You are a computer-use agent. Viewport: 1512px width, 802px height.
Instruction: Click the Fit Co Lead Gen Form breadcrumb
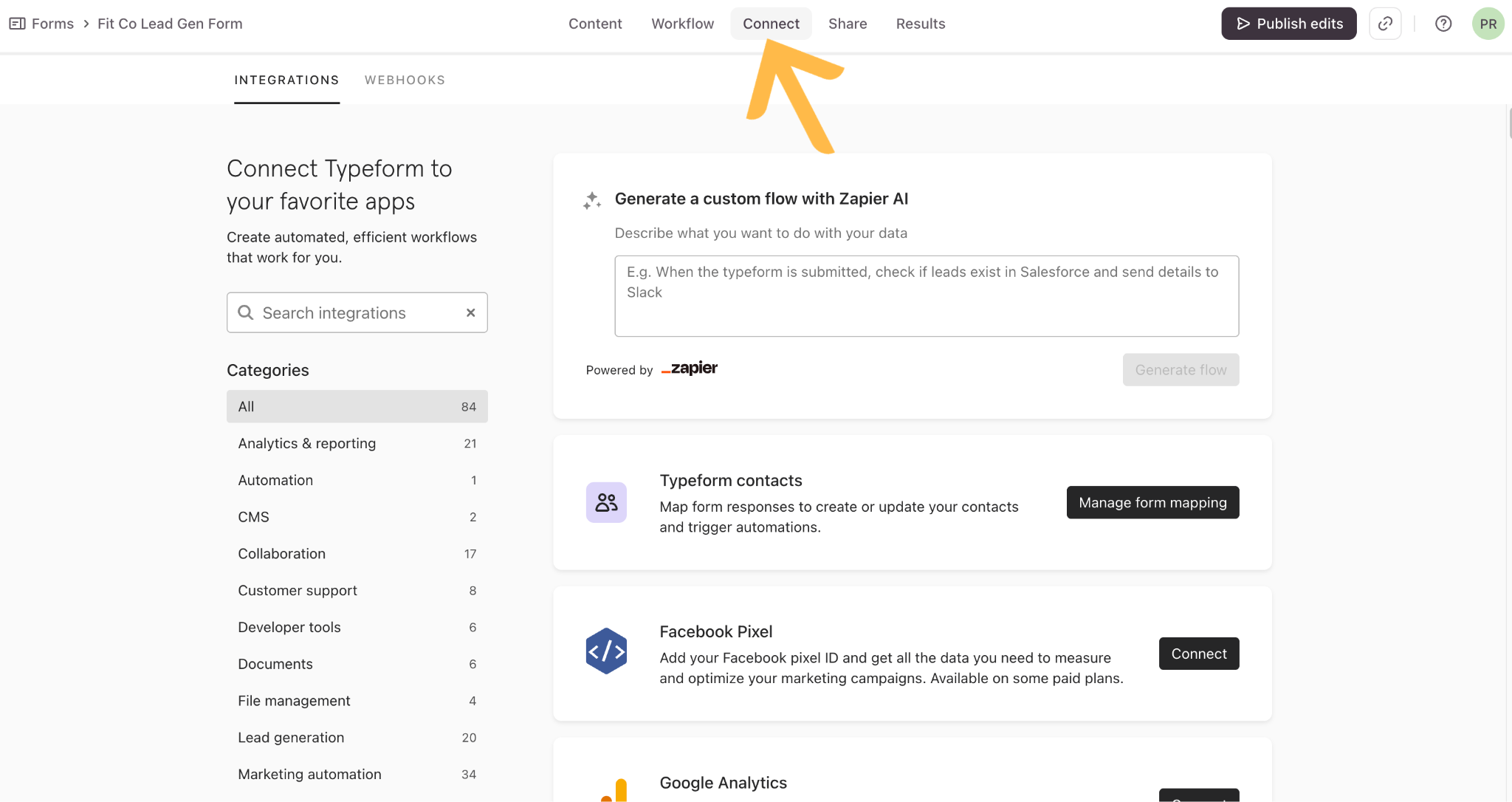click(170, 24)
